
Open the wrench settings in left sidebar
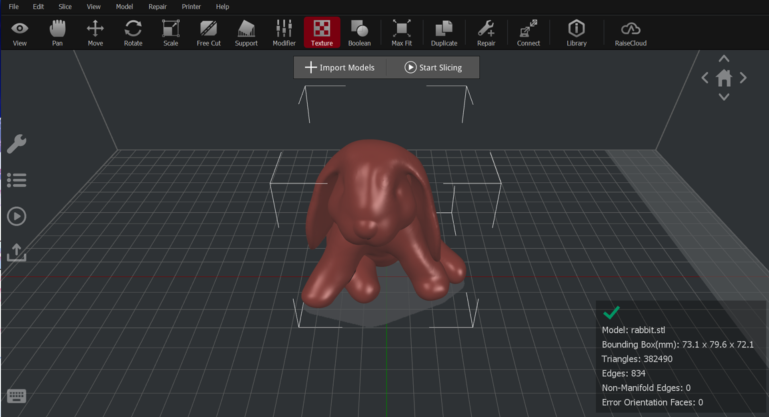pyautogui.click(x=16, y=145)
